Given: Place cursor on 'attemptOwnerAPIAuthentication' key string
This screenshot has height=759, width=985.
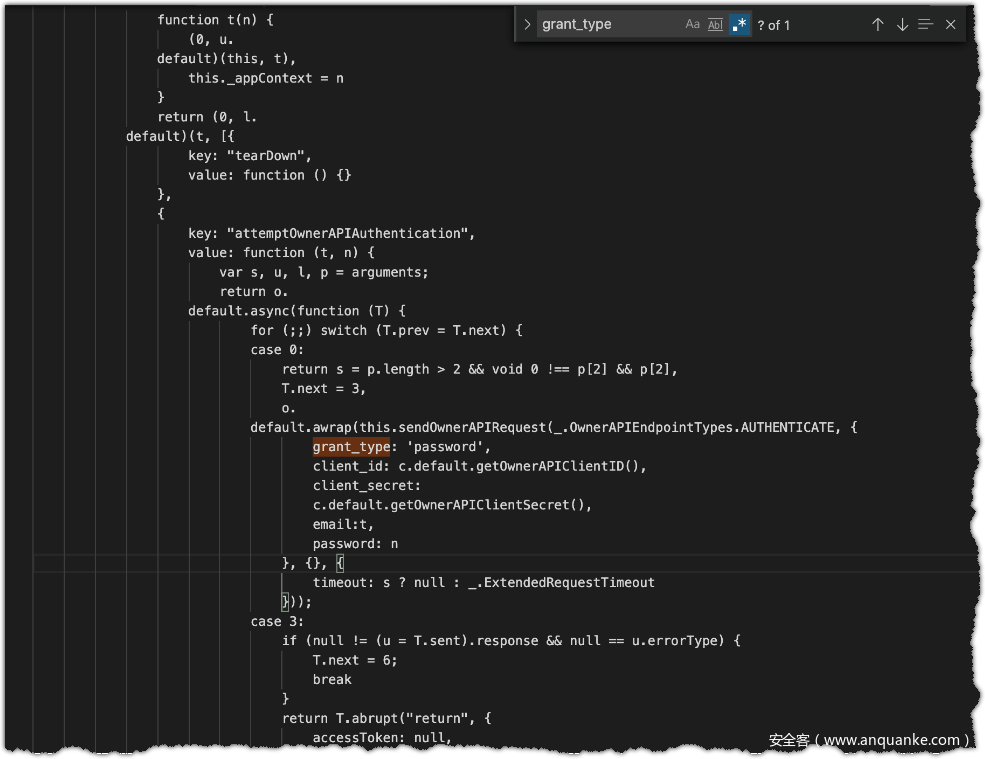Looking at the screenshot, I should (350, 233).
